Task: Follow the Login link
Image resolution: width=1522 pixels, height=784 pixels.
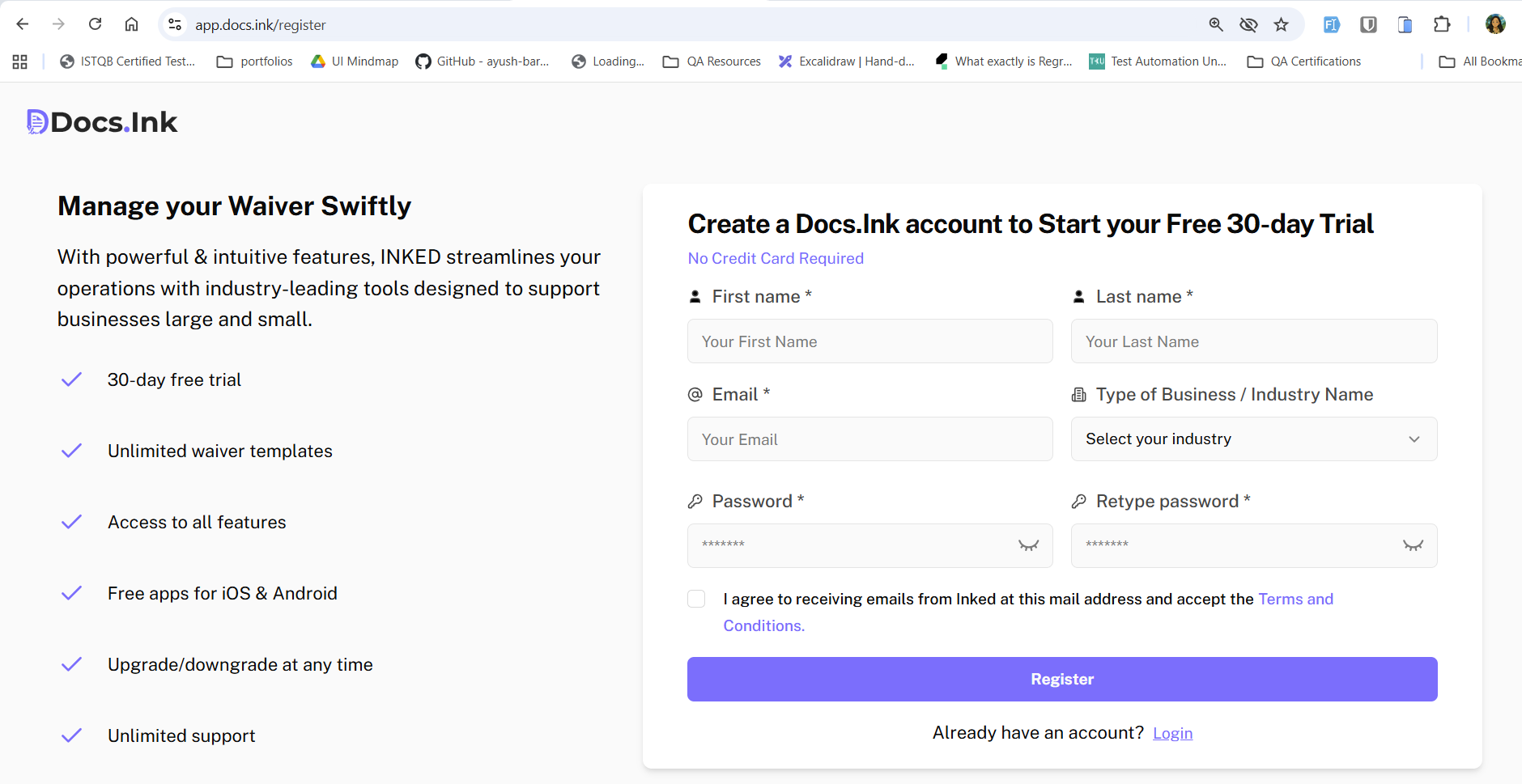Action: pos(1172,733)
